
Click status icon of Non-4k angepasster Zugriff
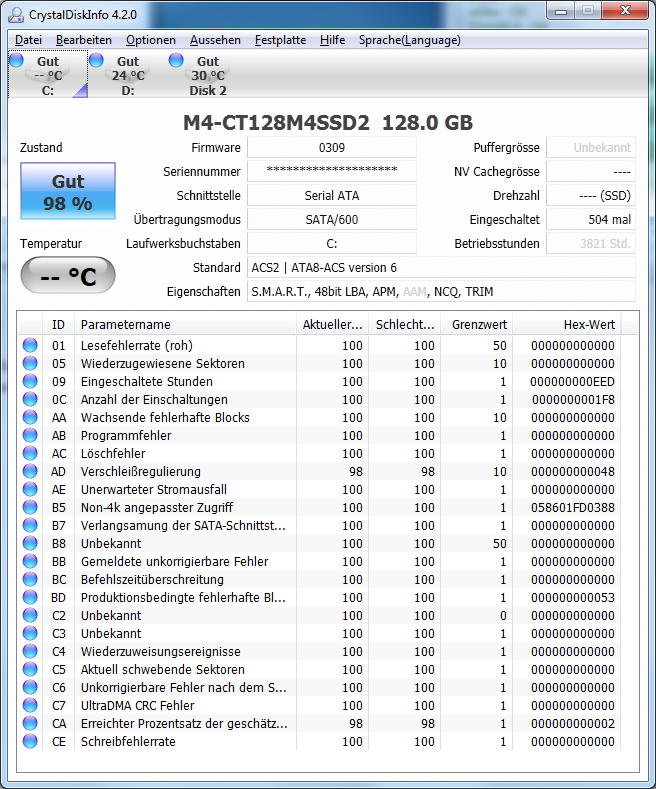point(30,507)
